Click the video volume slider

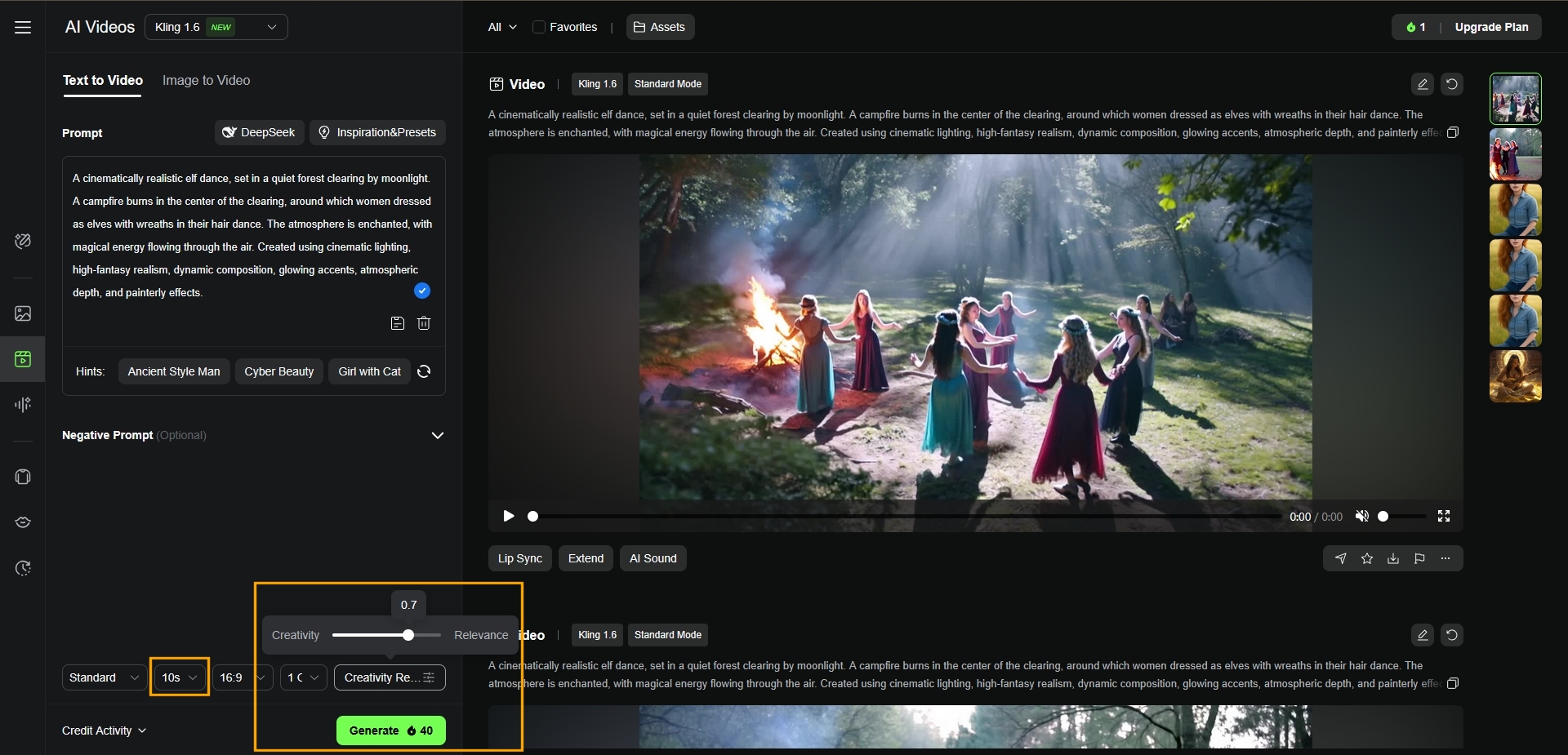tap(1403, 516)
